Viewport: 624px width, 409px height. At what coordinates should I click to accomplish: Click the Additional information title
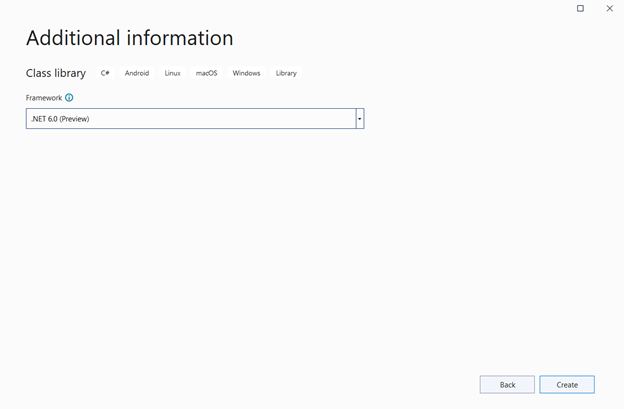pyautogui.click(x=130, y=38)
